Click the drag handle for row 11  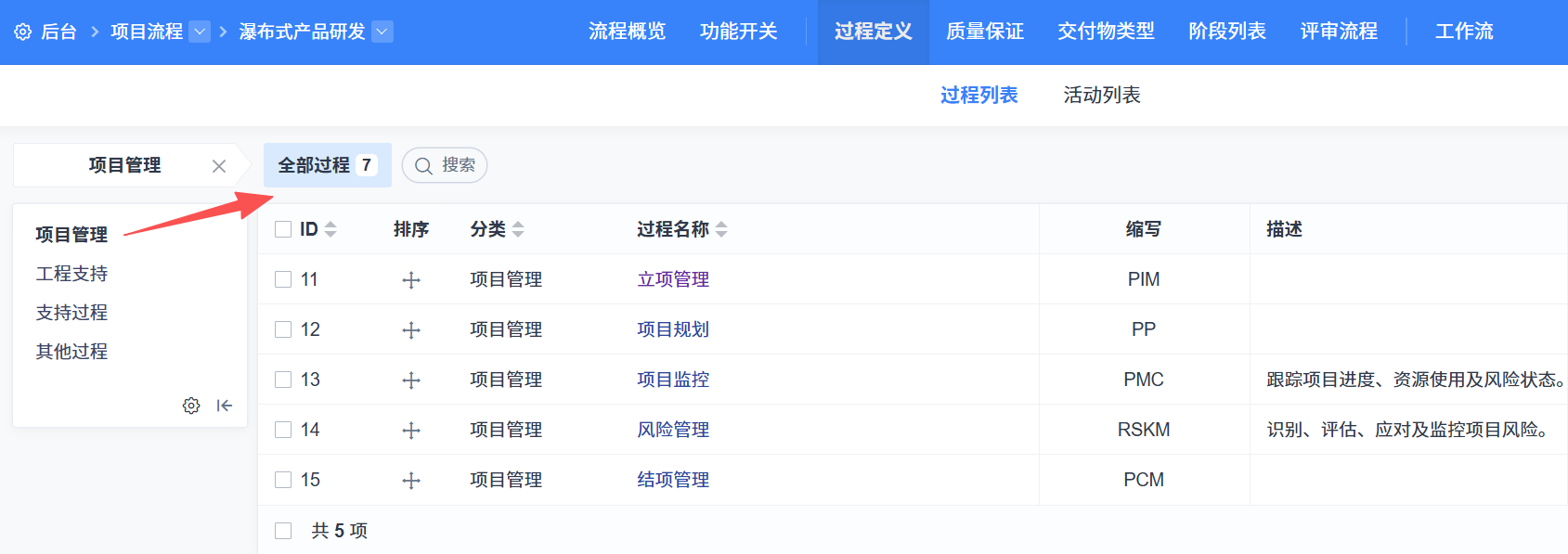click(411, 280)
